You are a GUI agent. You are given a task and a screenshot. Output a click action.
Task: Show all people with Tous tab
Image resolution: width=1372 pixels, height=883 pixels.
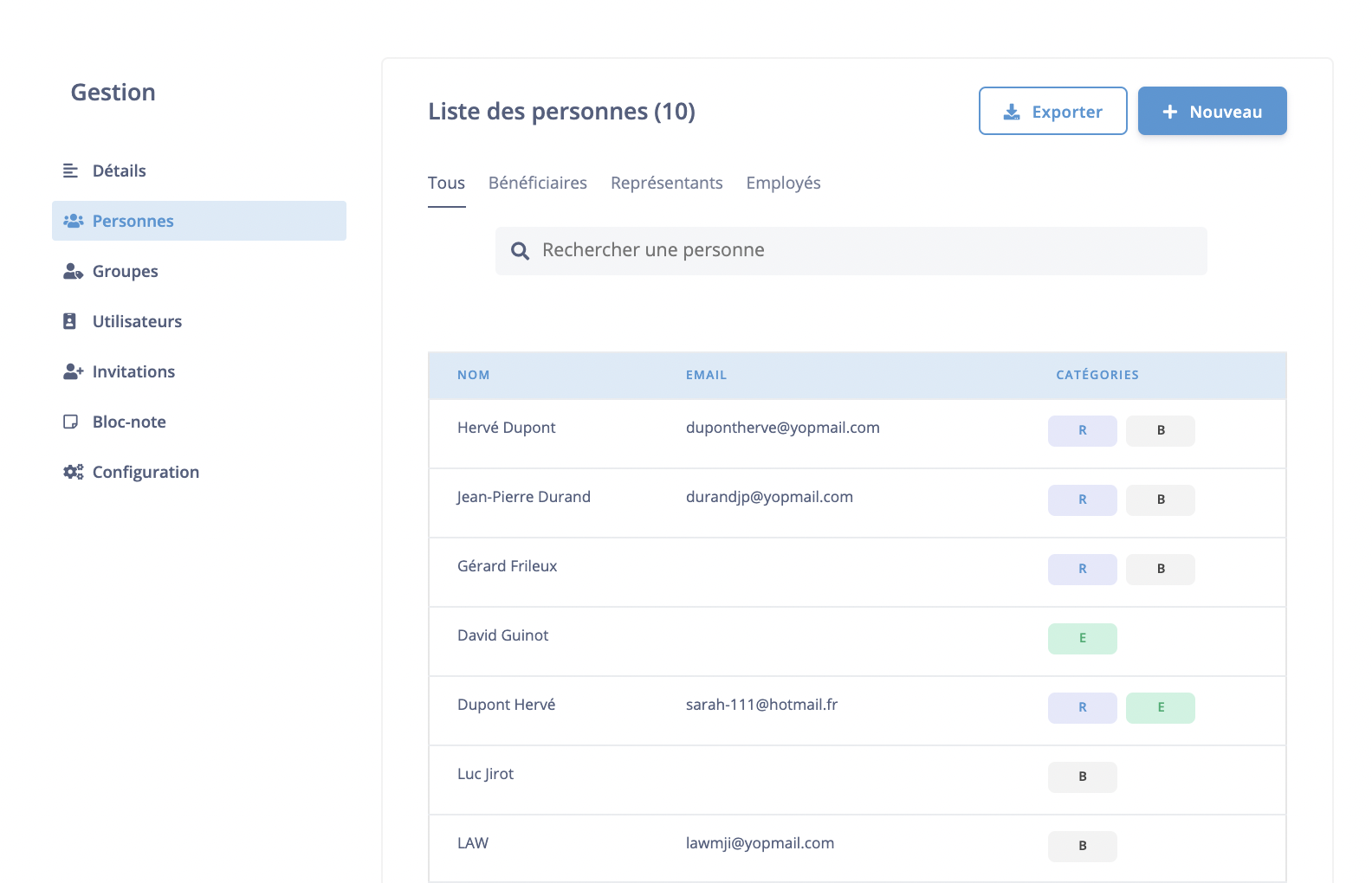point(446,184)
